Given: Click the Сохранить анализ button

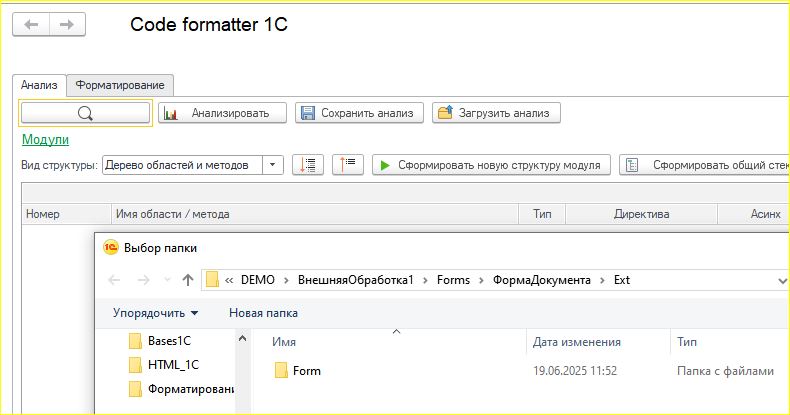Looking at the screenshot, I should point(359,113).
